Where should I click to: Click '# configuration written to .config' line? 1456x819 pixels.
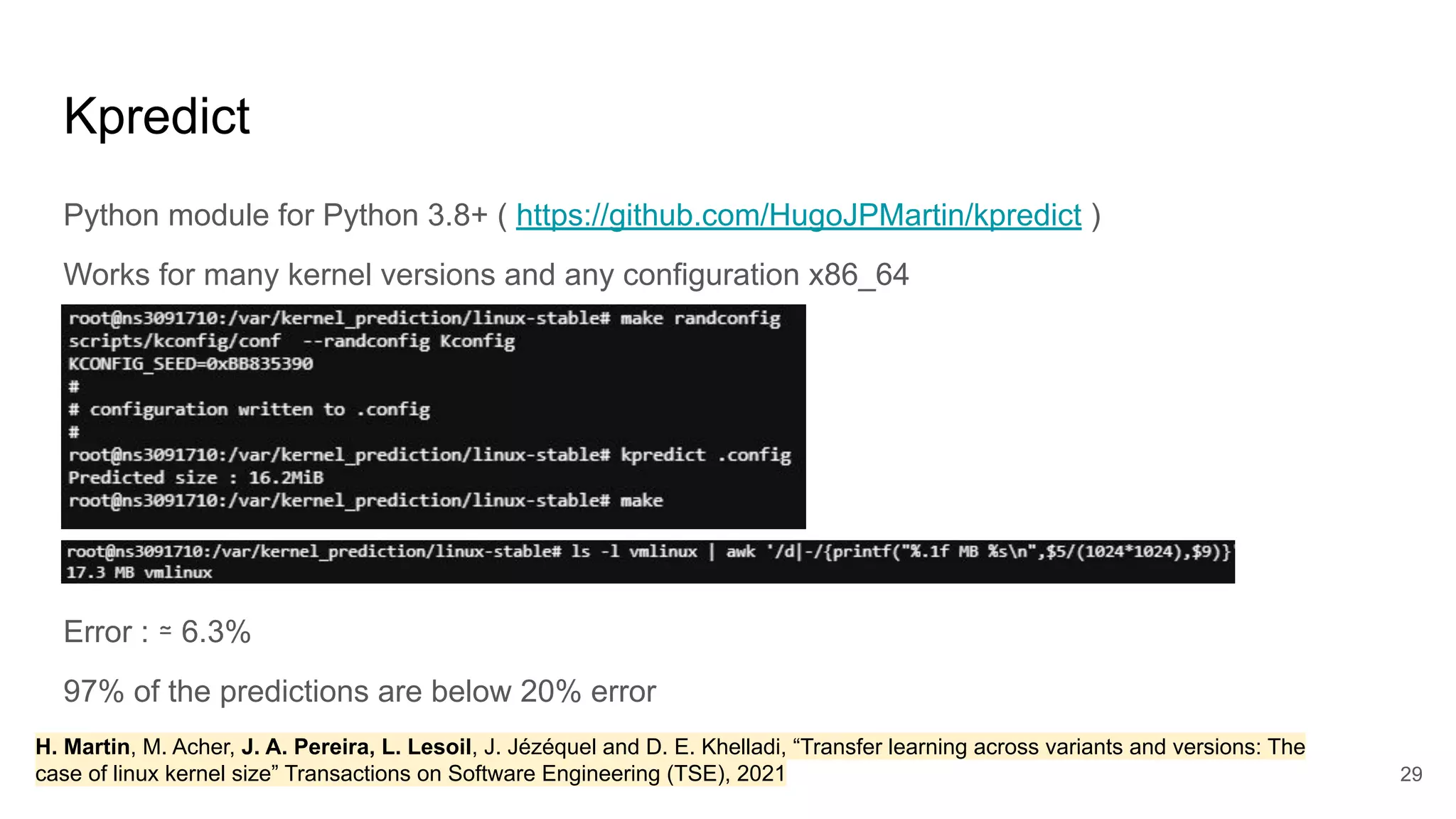(249, 409)
